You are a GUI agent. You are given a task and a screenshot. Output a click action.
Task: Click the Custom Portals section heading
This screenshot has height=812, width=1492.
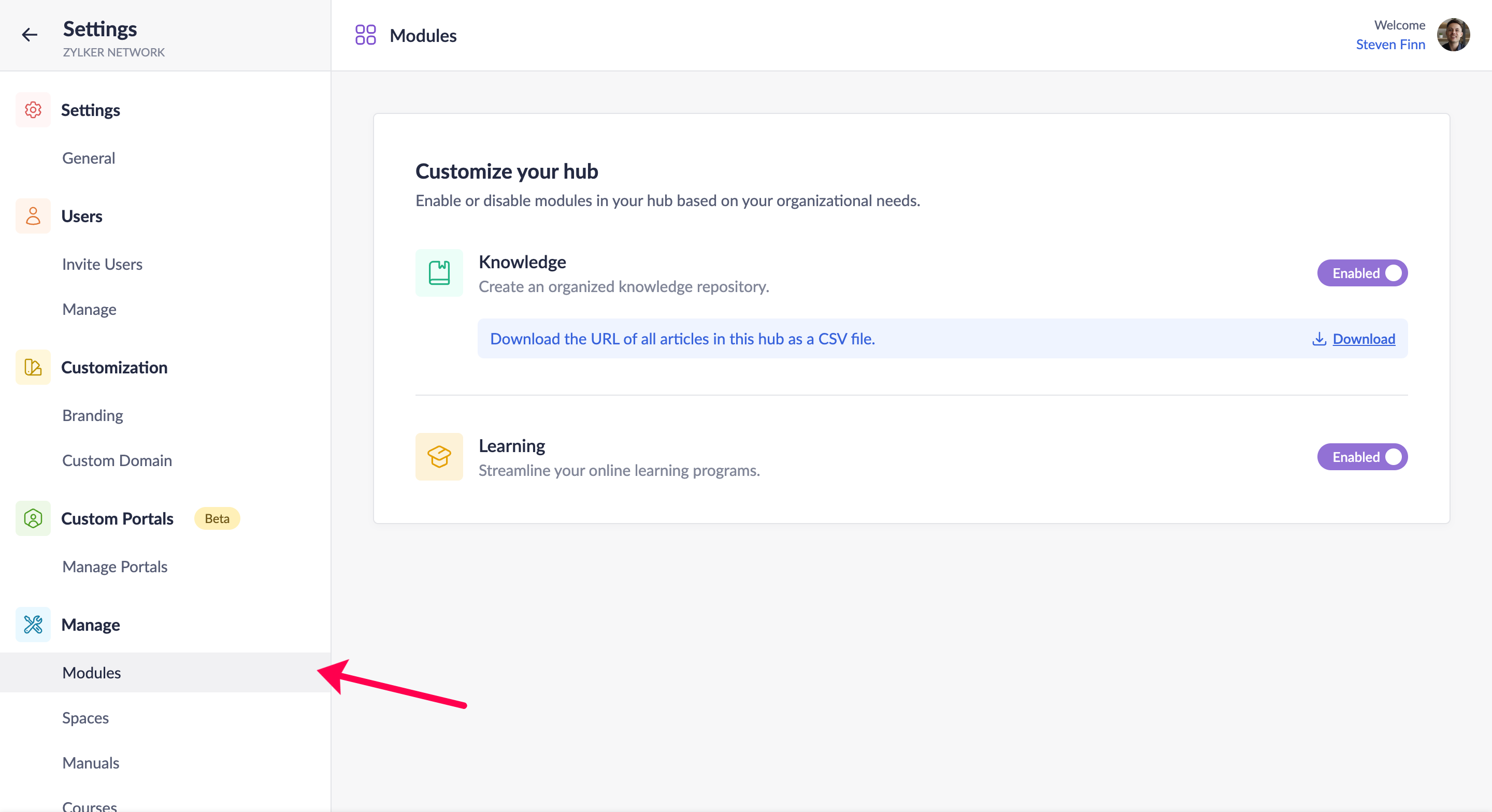117,518
